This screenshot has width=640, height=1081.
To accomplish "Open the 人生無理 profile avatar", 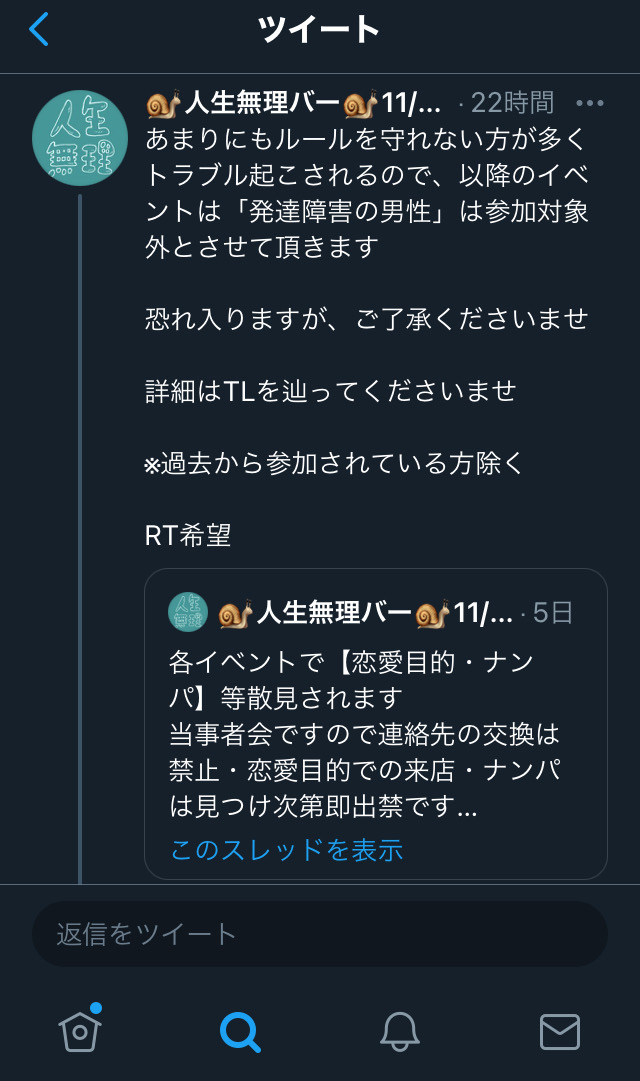I will pos(80,137).
